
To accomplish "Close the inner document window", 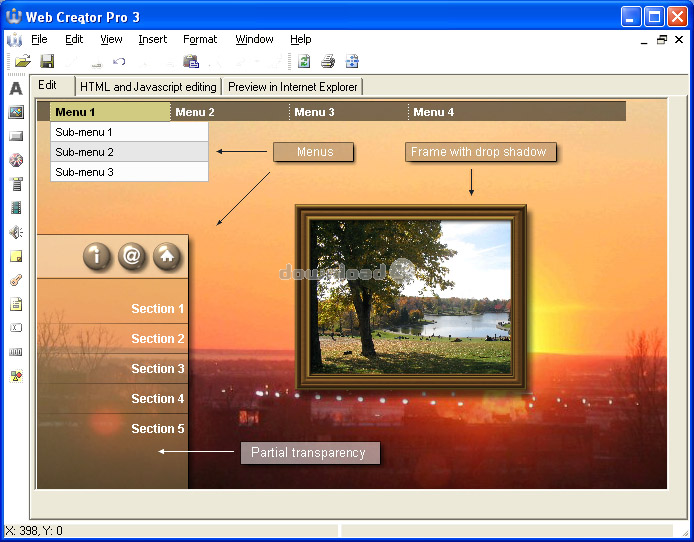I will click(679, 39).
